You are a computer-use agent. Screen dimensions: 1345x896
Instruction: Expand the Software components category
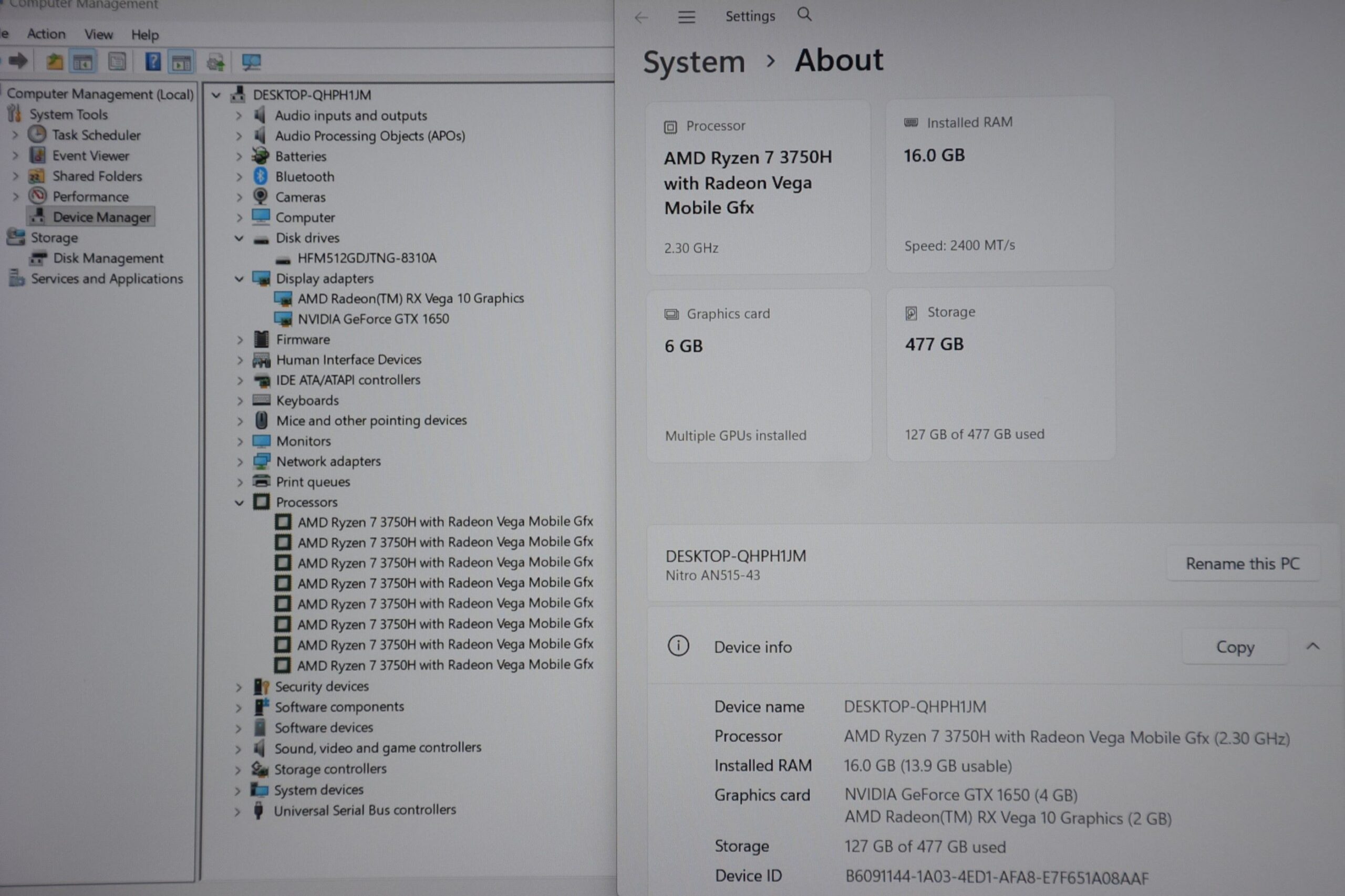point(239,707)
